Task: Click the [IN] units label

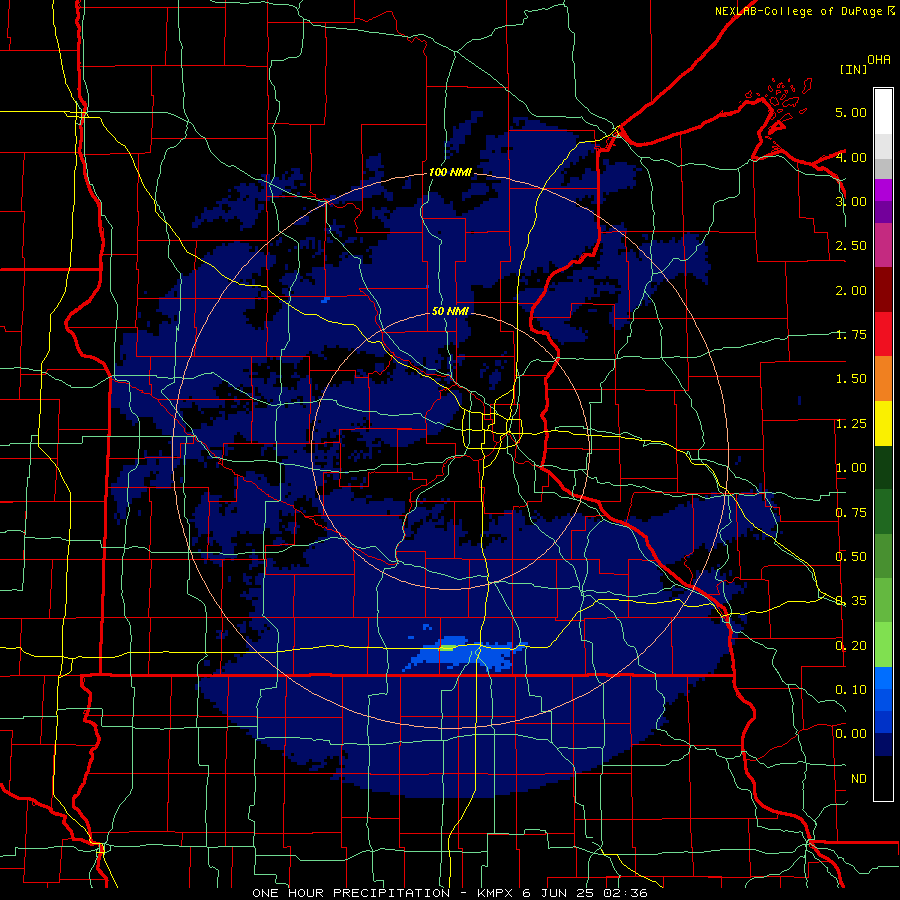Action: pos(853,69)
